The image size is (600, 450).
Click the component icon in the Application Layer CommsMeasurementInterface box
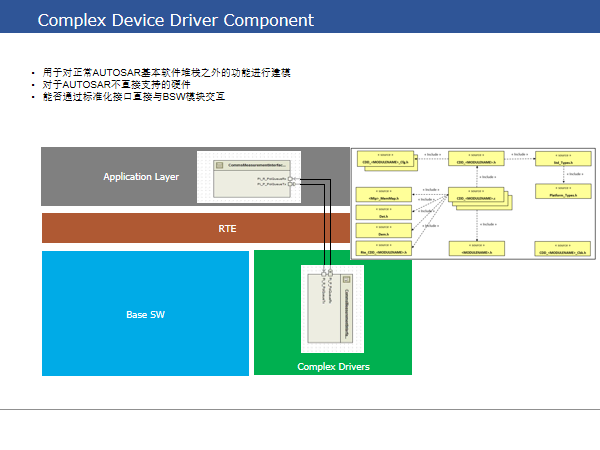tap(220, 165)
